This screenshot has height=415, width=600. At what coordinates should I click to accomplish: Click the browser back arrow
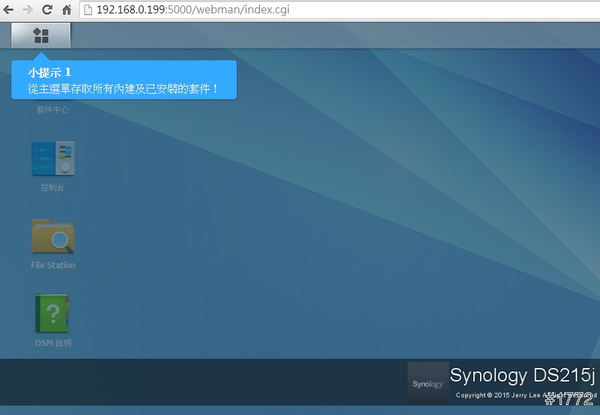(10, 9)
